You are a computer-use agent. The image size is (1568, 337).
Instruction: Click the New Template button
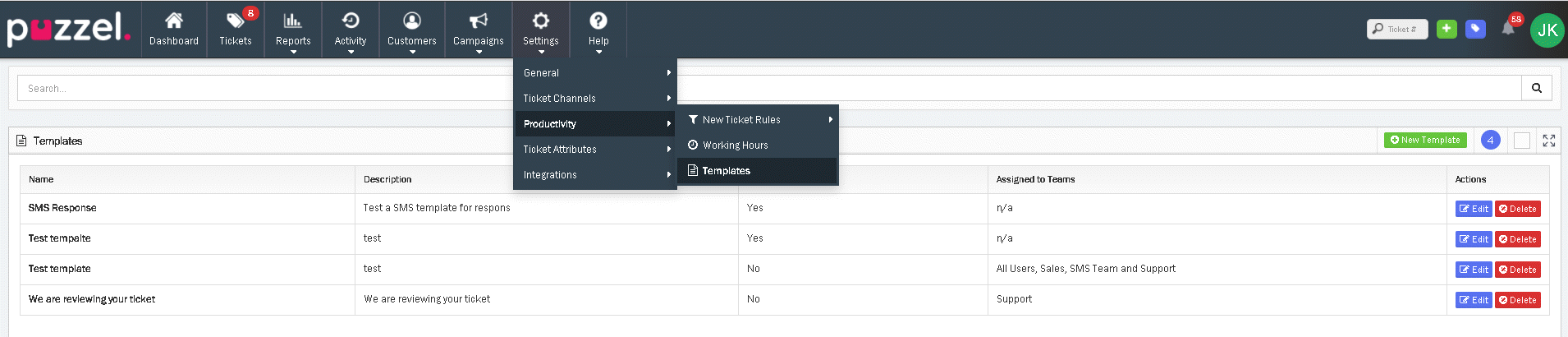pos(1424,141)
